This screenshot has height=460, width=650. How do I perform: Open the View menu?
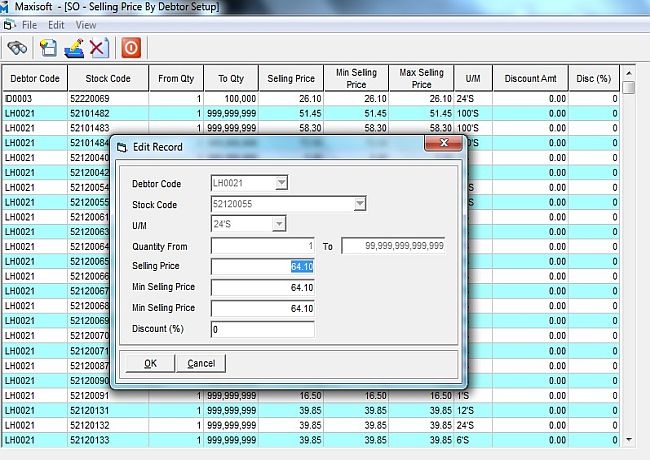(x=86, y=24)
